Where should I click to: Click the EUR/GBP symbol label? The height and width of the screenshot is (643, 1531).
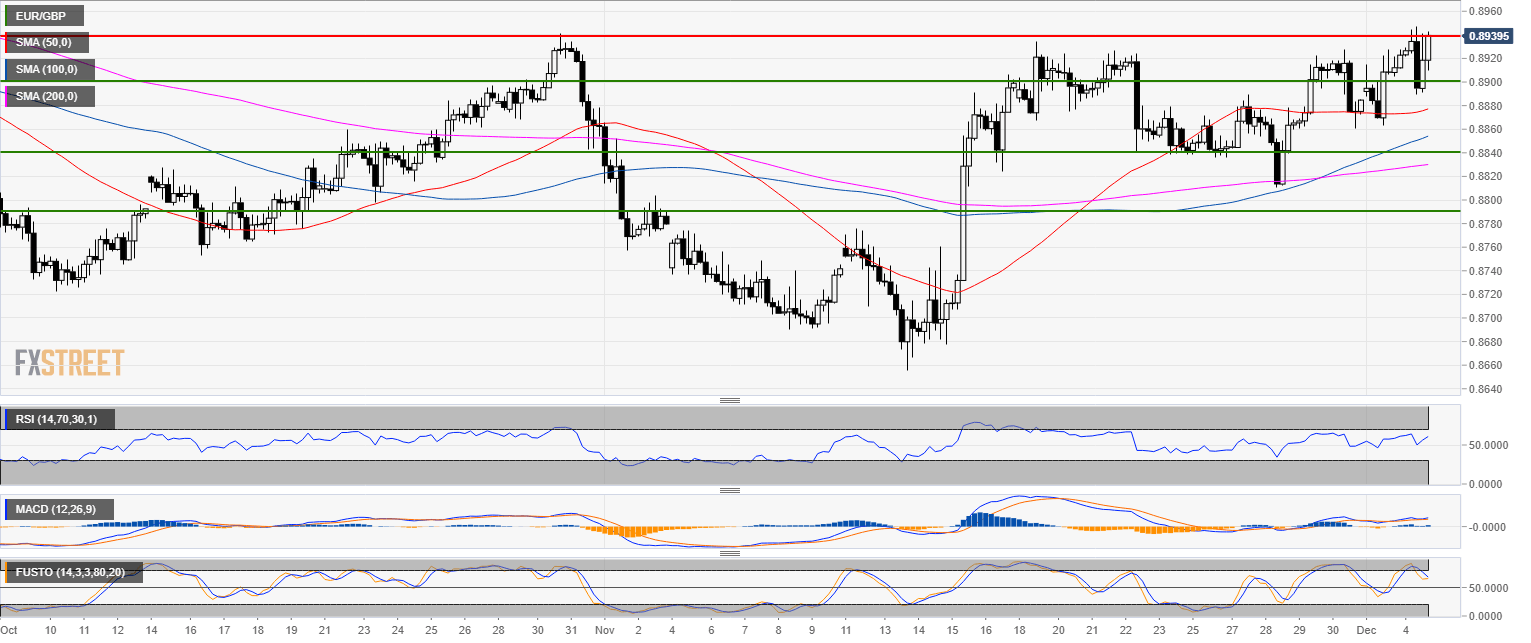tap(45, 16)
